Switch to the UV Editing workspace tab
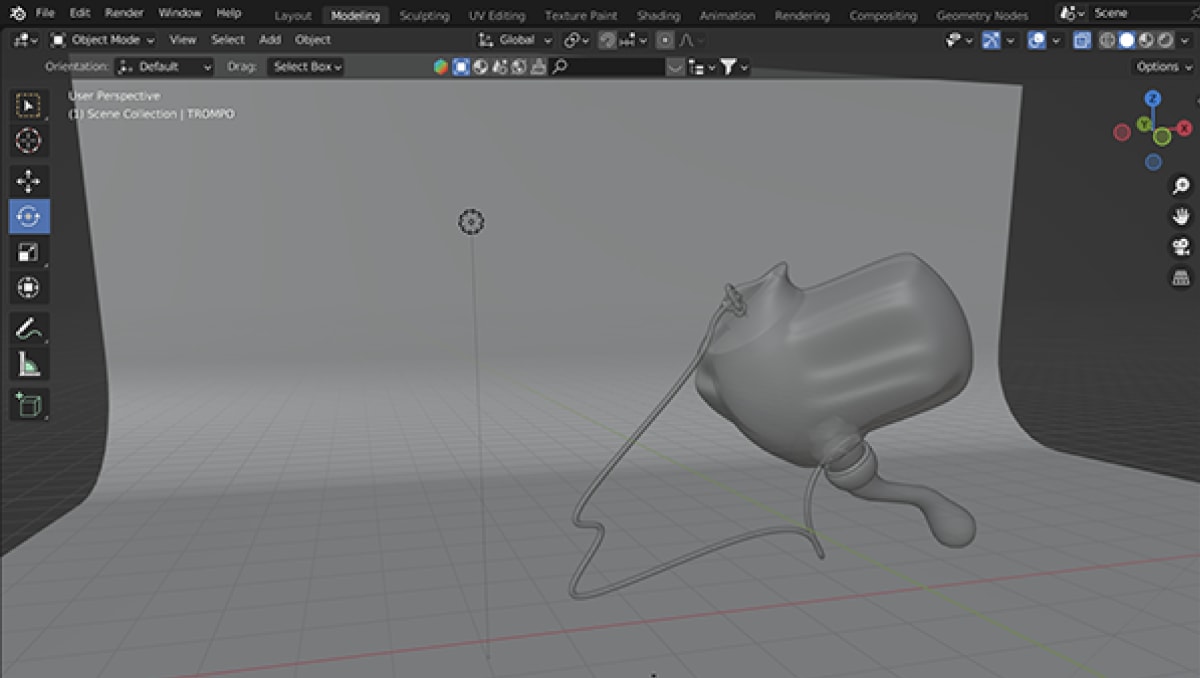This screenshot has width=1200, height=678. (x=497, y=16)
